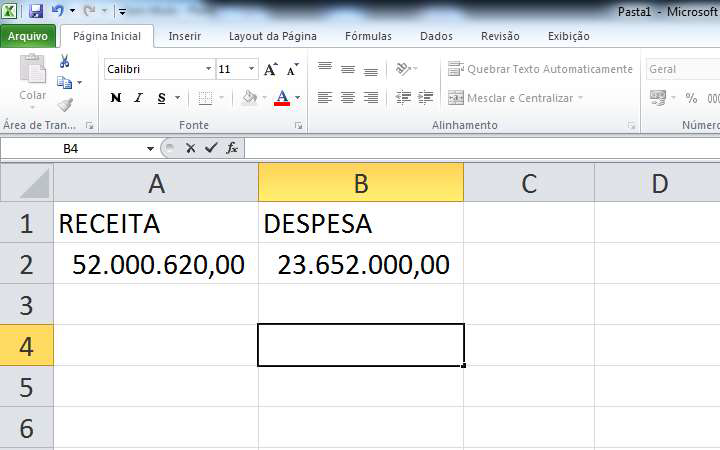Align text to middle vertically icon
Viewport: 720px width, 450px height.
coord(348,69)
